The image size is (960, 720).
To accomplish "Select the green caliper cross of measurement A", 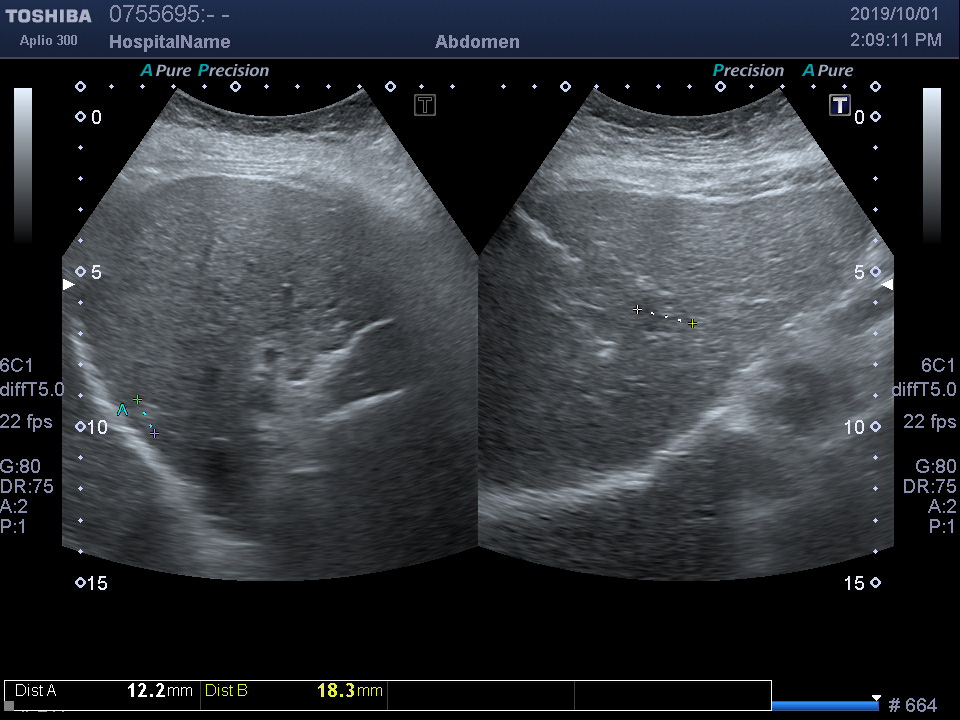I will click(138, 399).
